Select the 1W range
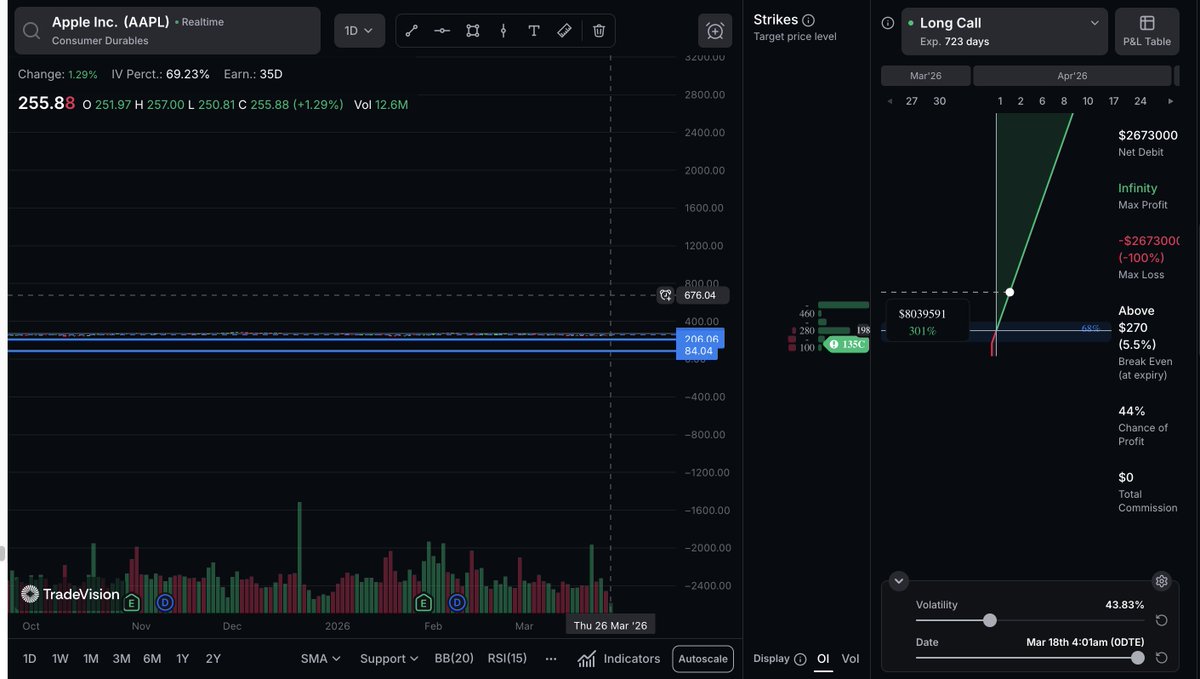This screenshot has width=1200, height=679. 60,659
